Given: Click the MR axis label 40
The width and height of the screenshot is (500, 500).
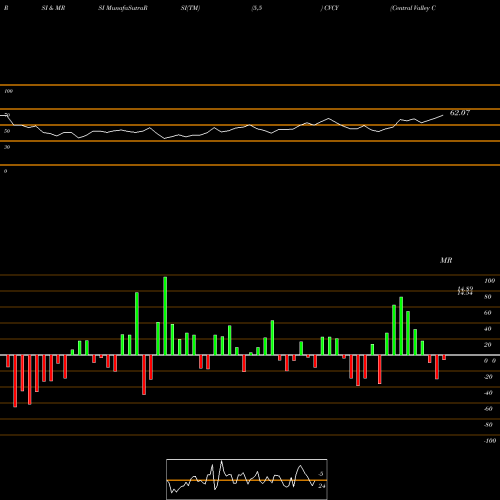Looking at the screenshot, I should 488,329.
